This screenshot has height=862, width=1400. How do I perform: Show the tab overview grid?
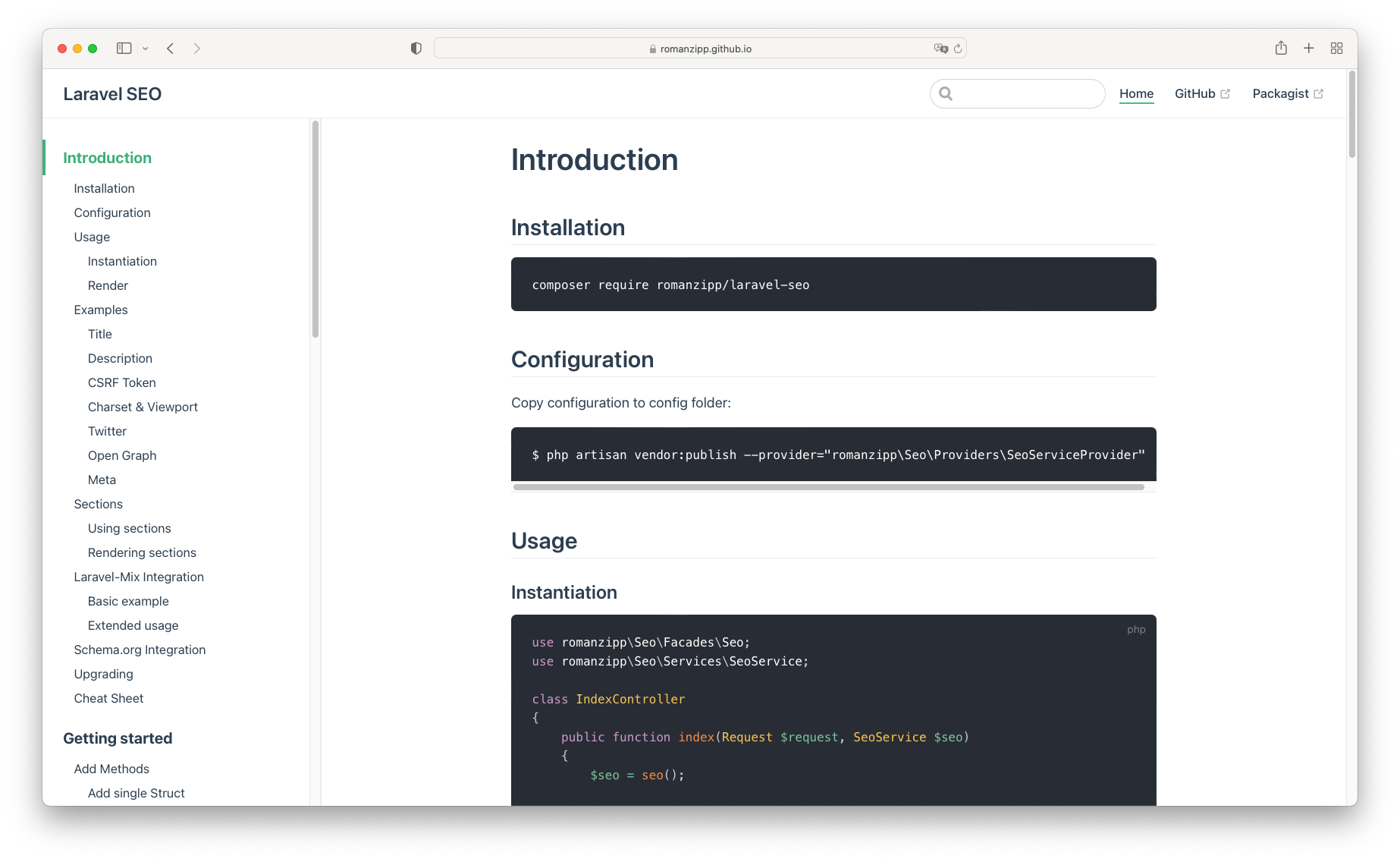1336,49
